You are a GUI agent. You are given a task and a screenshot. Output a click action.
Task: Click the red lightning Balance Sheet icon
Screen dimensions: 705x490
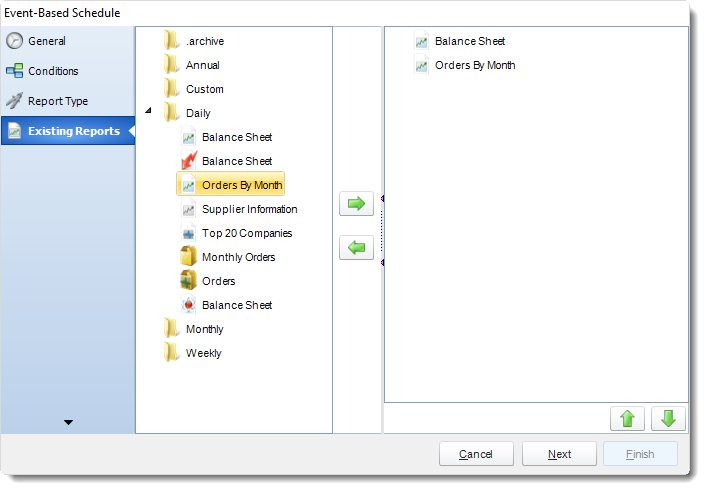click(189, 160)
